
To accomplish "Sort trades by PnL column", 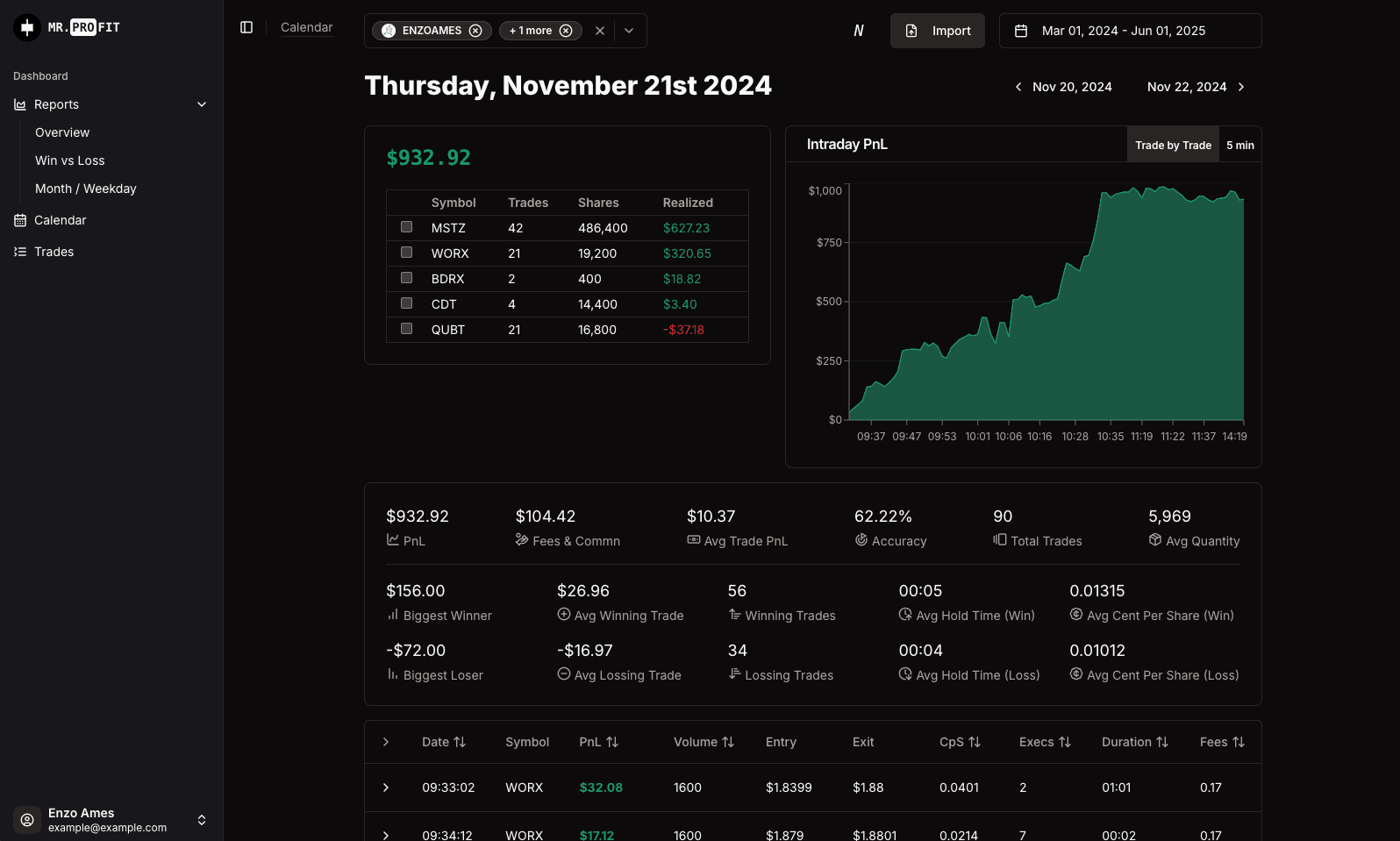I will point(599,742).
